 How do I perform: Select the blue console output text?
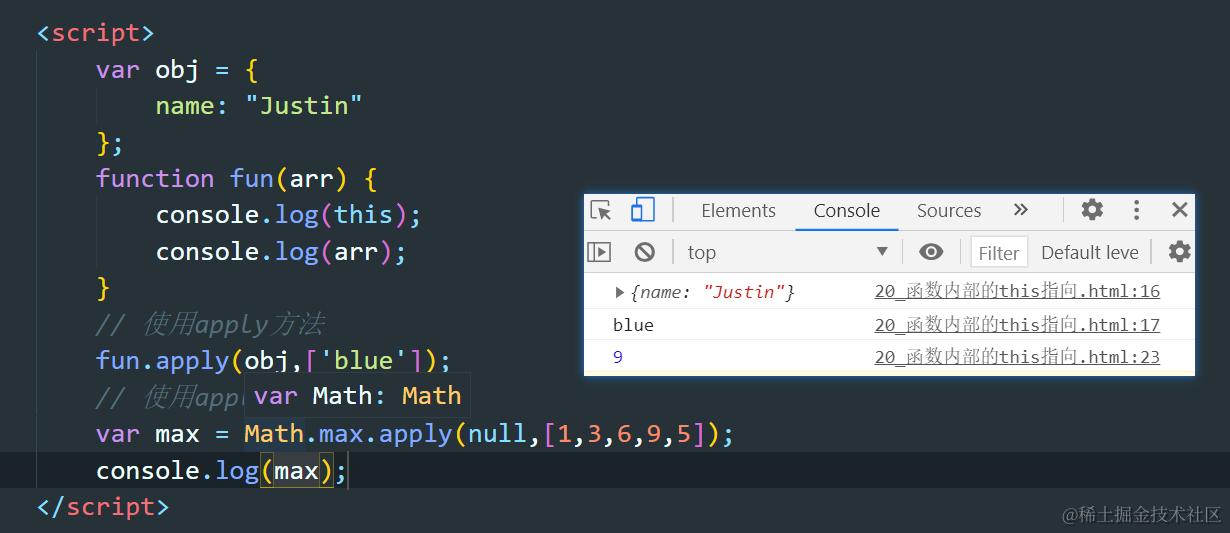pyautogui.click(x=633, y=325)
